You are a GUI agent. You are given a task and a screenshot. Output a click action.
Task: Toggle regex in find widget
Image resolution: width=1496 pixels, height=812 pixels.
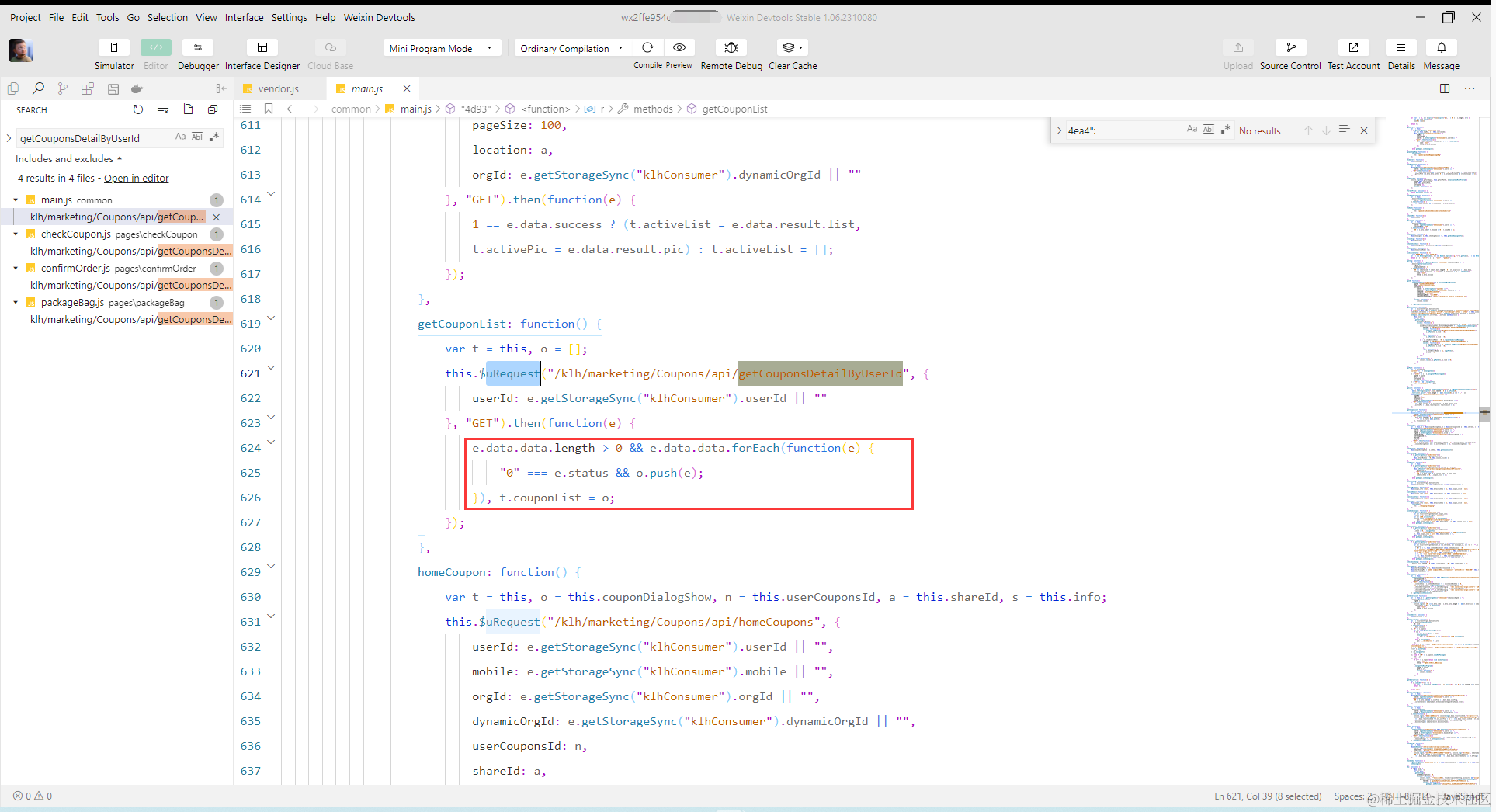point(1226,130)
